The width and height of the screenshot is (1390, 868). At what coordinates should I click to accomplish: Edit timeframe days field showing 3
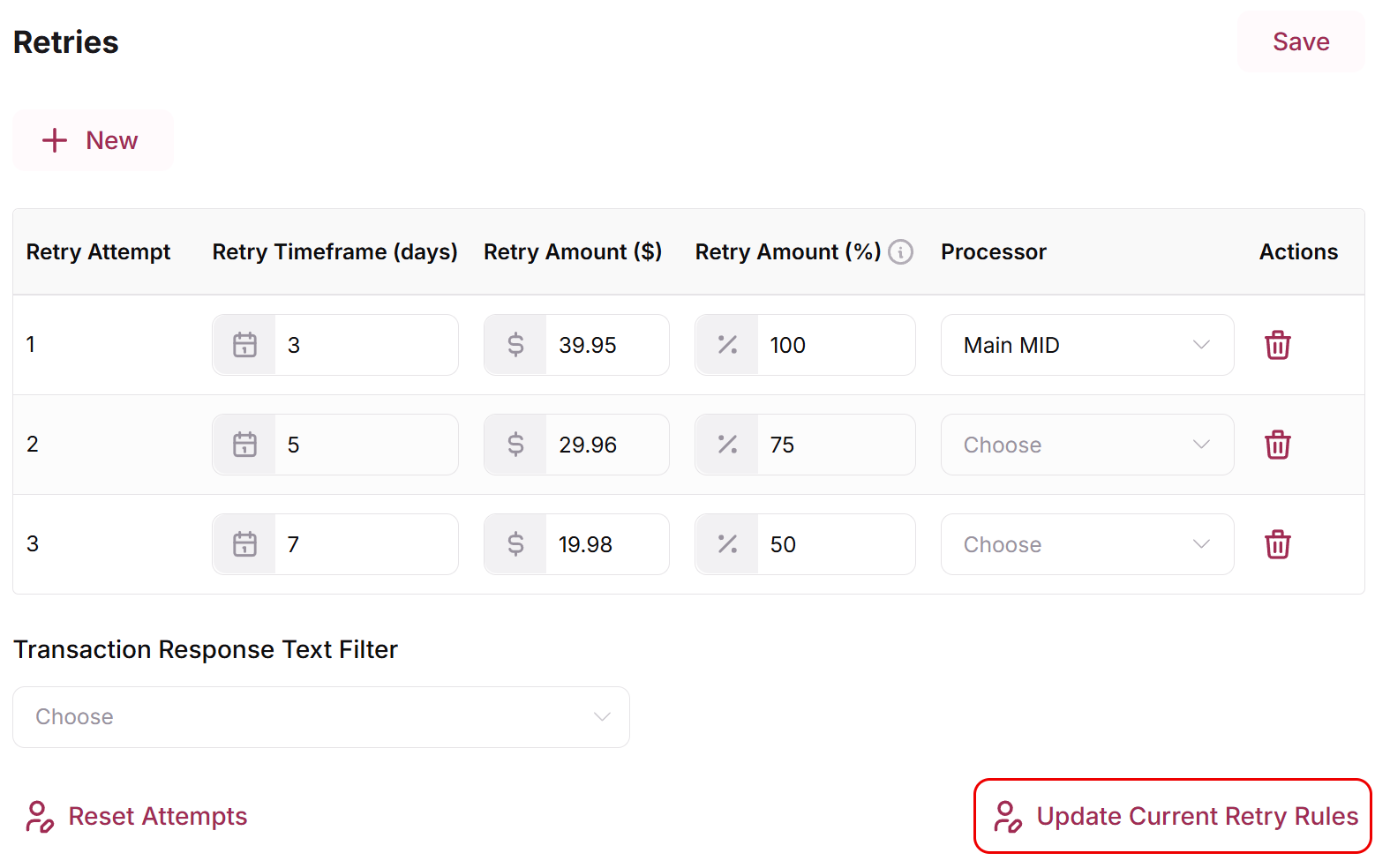point(366,345)
